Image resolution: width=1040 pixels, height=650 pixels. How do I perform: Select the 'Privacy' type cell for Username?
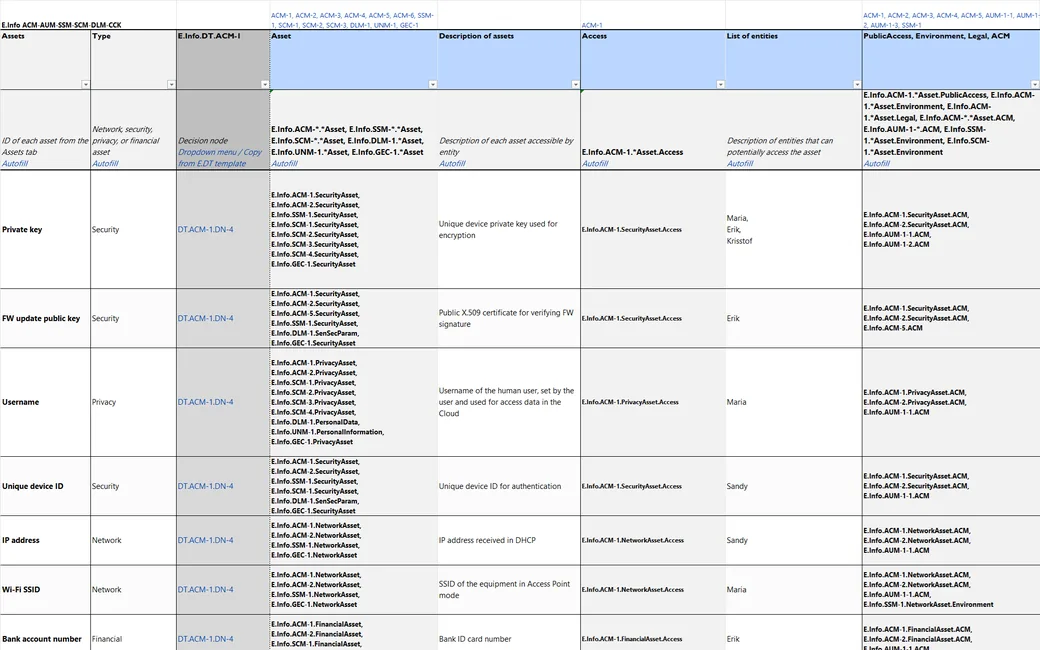(x=133, y=402)
